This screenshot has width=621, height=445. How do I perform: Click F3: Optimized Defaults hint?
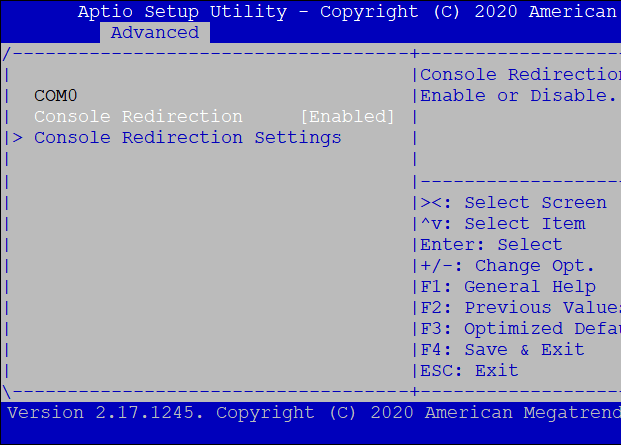click(518, 329)
